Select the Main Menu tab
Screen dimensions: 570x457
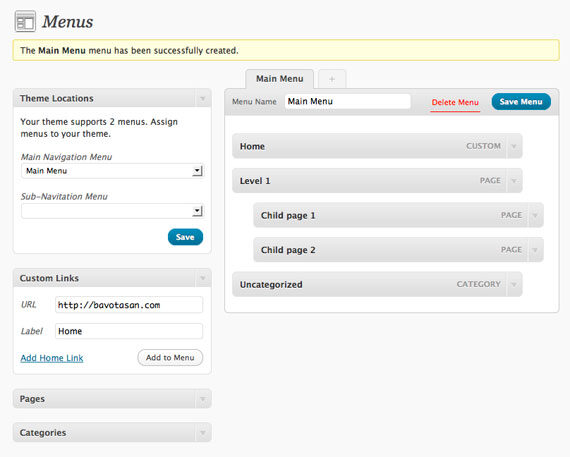[x=280, y=79]
